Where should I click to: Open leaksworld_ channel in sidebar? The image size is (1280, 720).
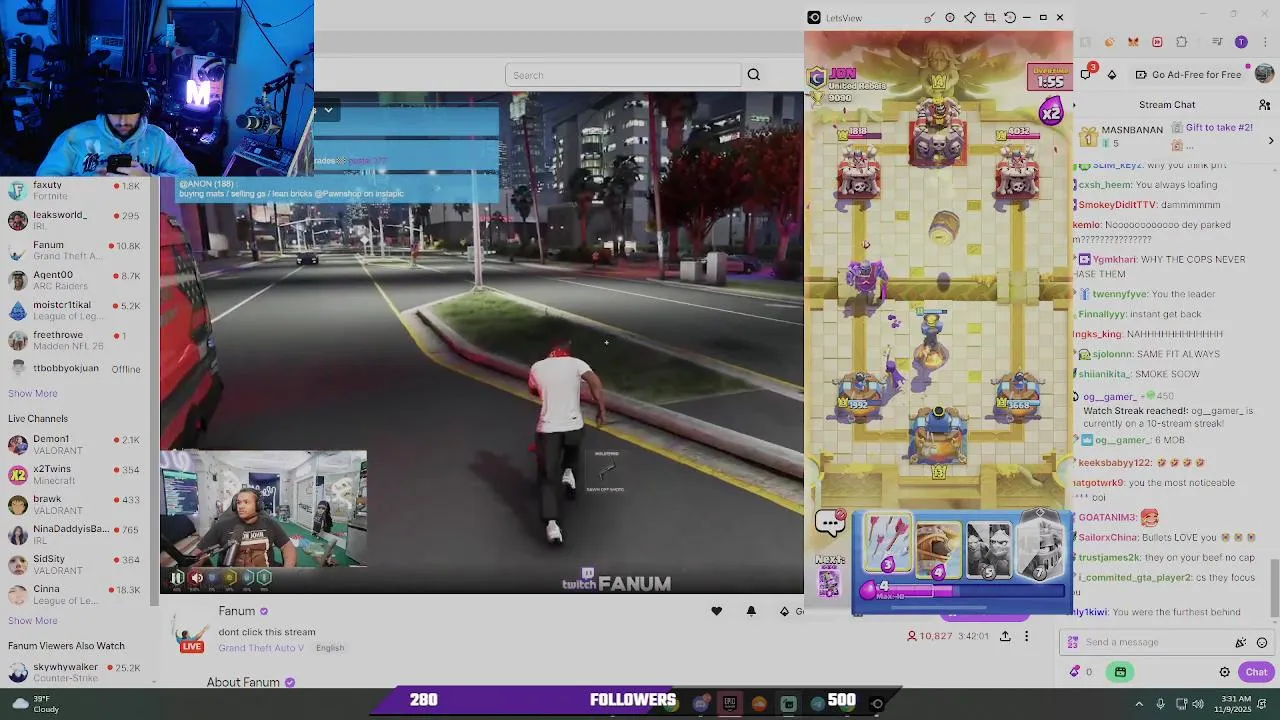click(x=76, y=220)
